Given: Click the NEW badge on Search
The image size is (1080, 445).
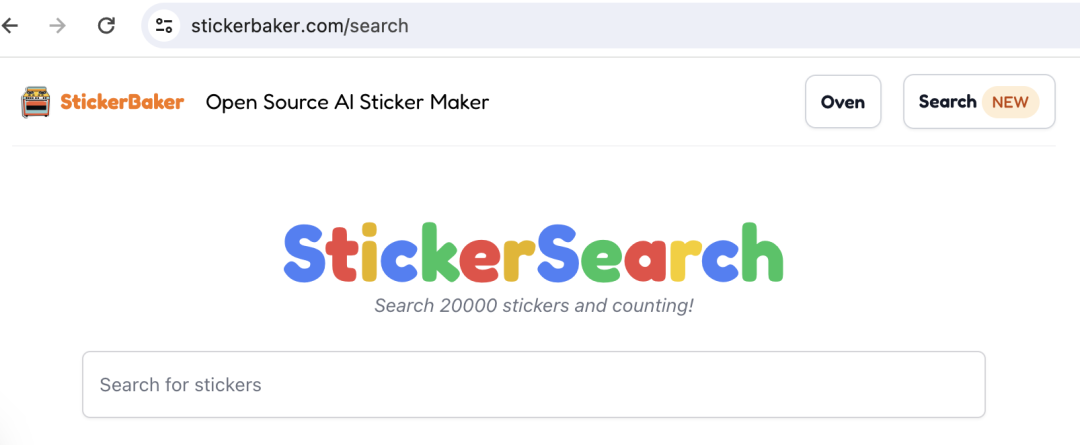Looking at the screenshot, I should (x=1010, y=102).
